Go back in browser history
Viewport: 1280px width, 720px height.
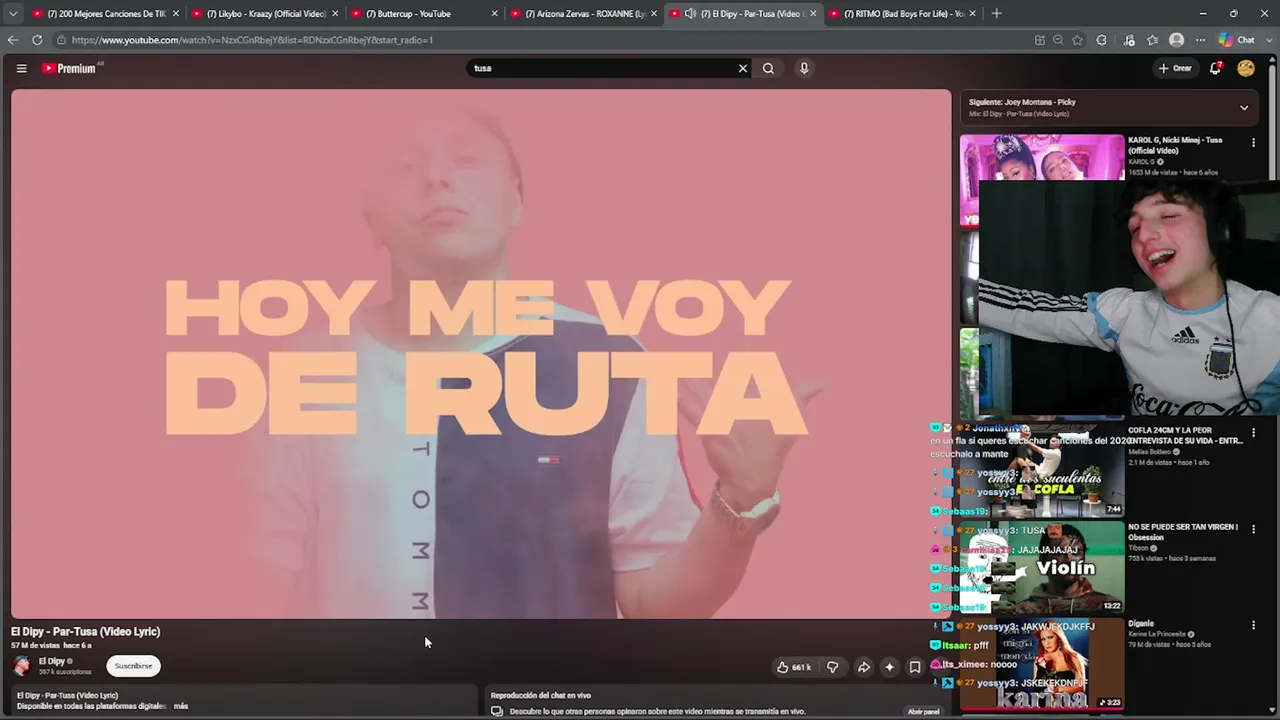pyautogui.click(x=12, y=40)
